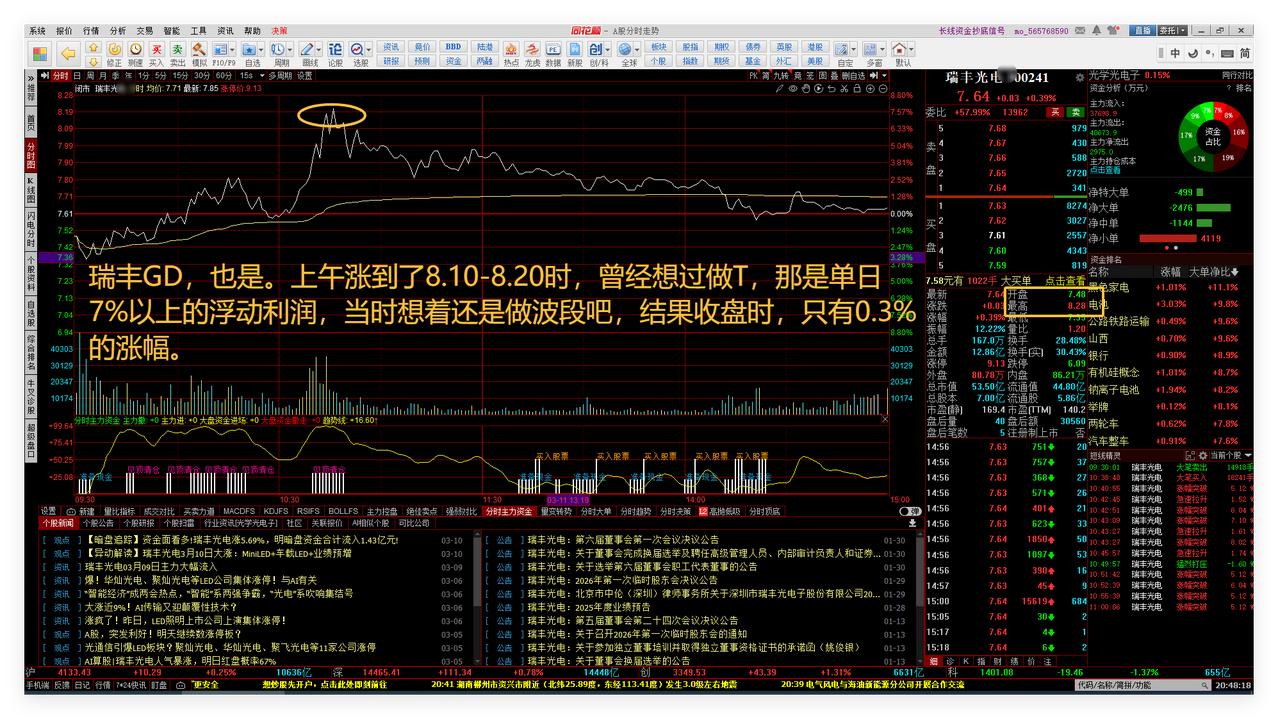Click the notification bell icon in title bar
The width and height of the screenshot is (1278, 719).
click(1097, 30)
